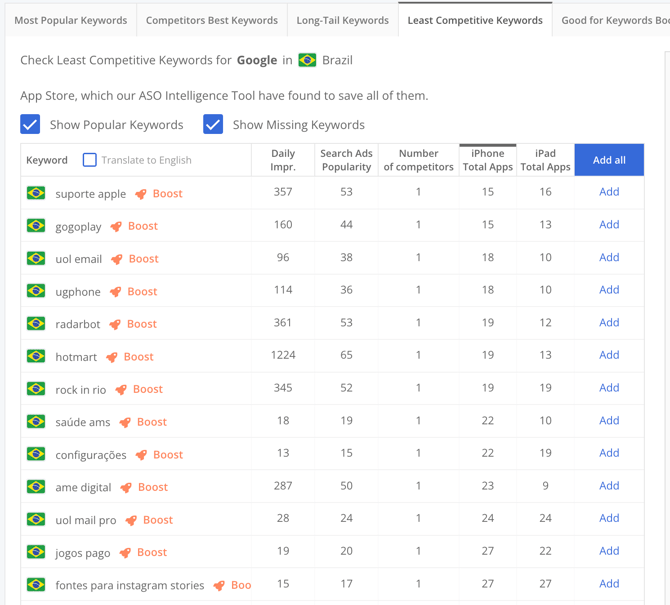The image size is (670, 605).
Task: Switch to Most Popular Keywords tab
Action: (71, 20)
